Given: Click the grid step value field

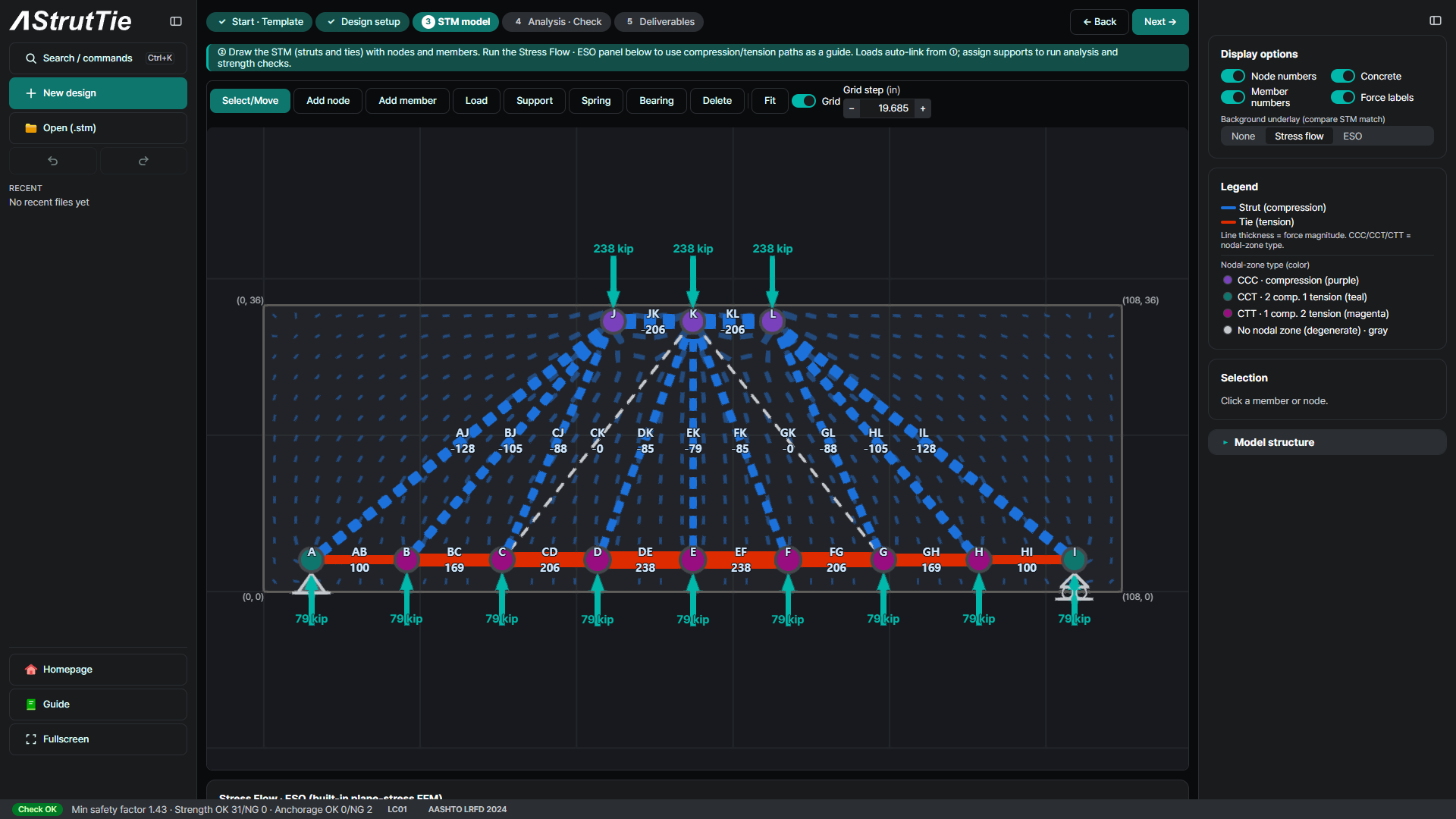Looking at the screenshot, I should pyautogui.click(x=887, y=108).
